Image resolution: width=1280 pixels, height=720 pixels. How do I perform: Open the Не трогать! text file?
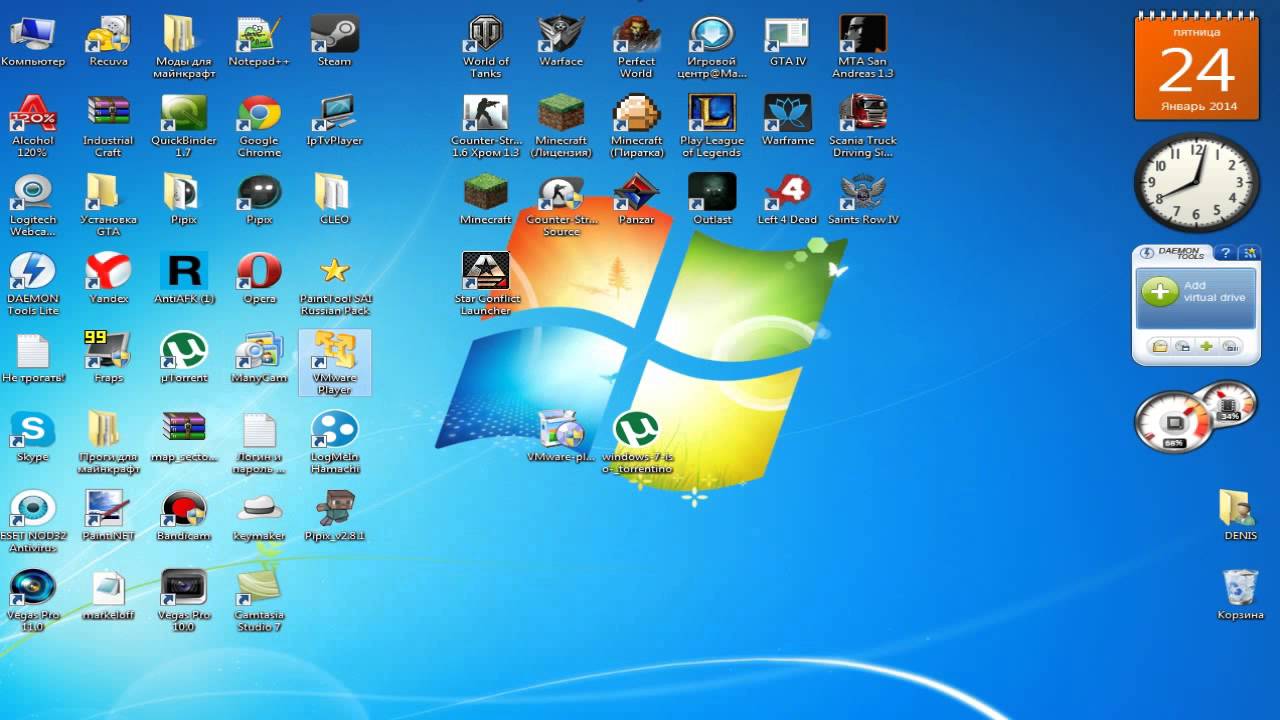33,358
